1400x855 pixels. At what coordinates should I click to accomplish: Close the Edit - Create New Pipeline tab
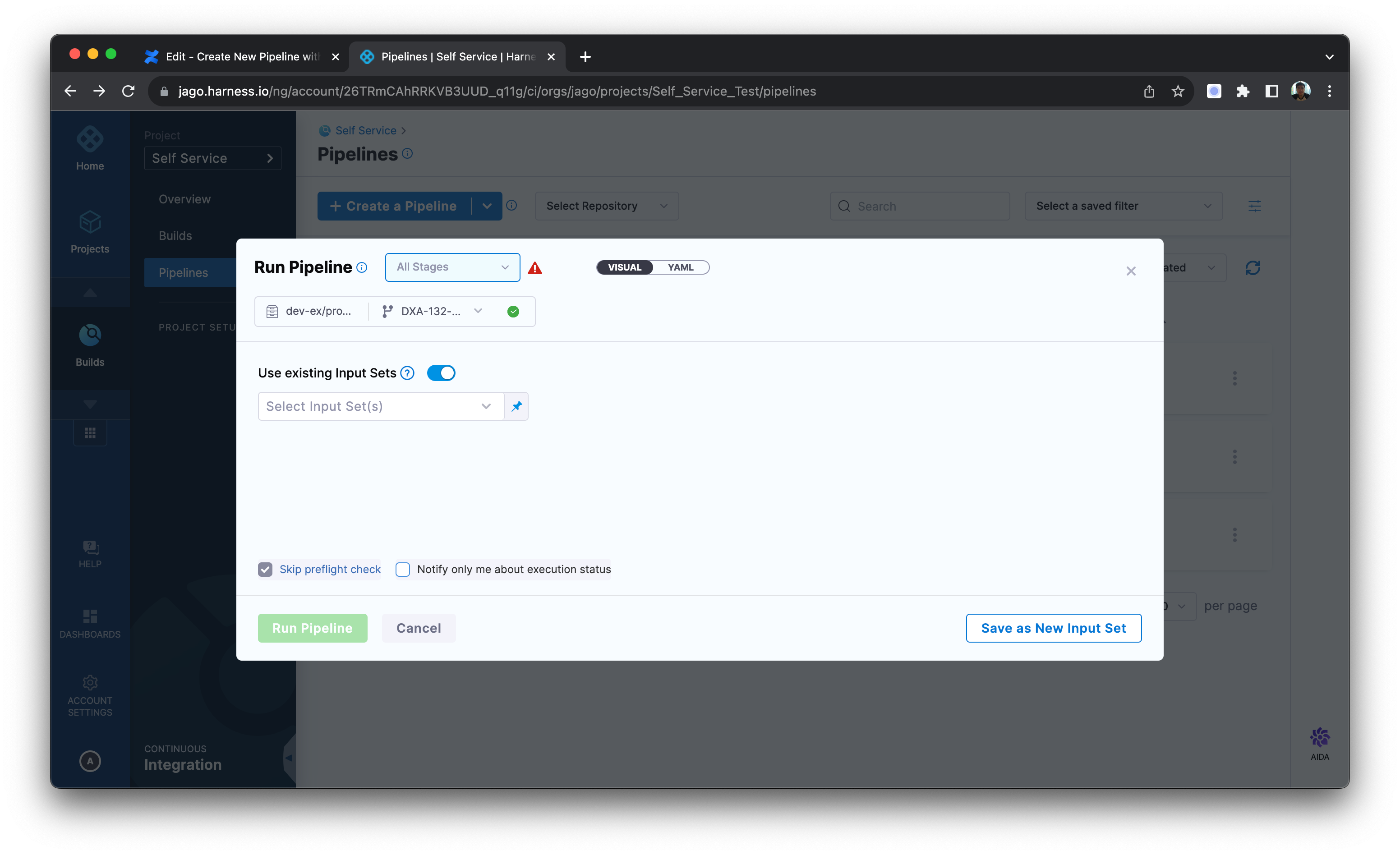pyautogui.click(x=335, y=57)
